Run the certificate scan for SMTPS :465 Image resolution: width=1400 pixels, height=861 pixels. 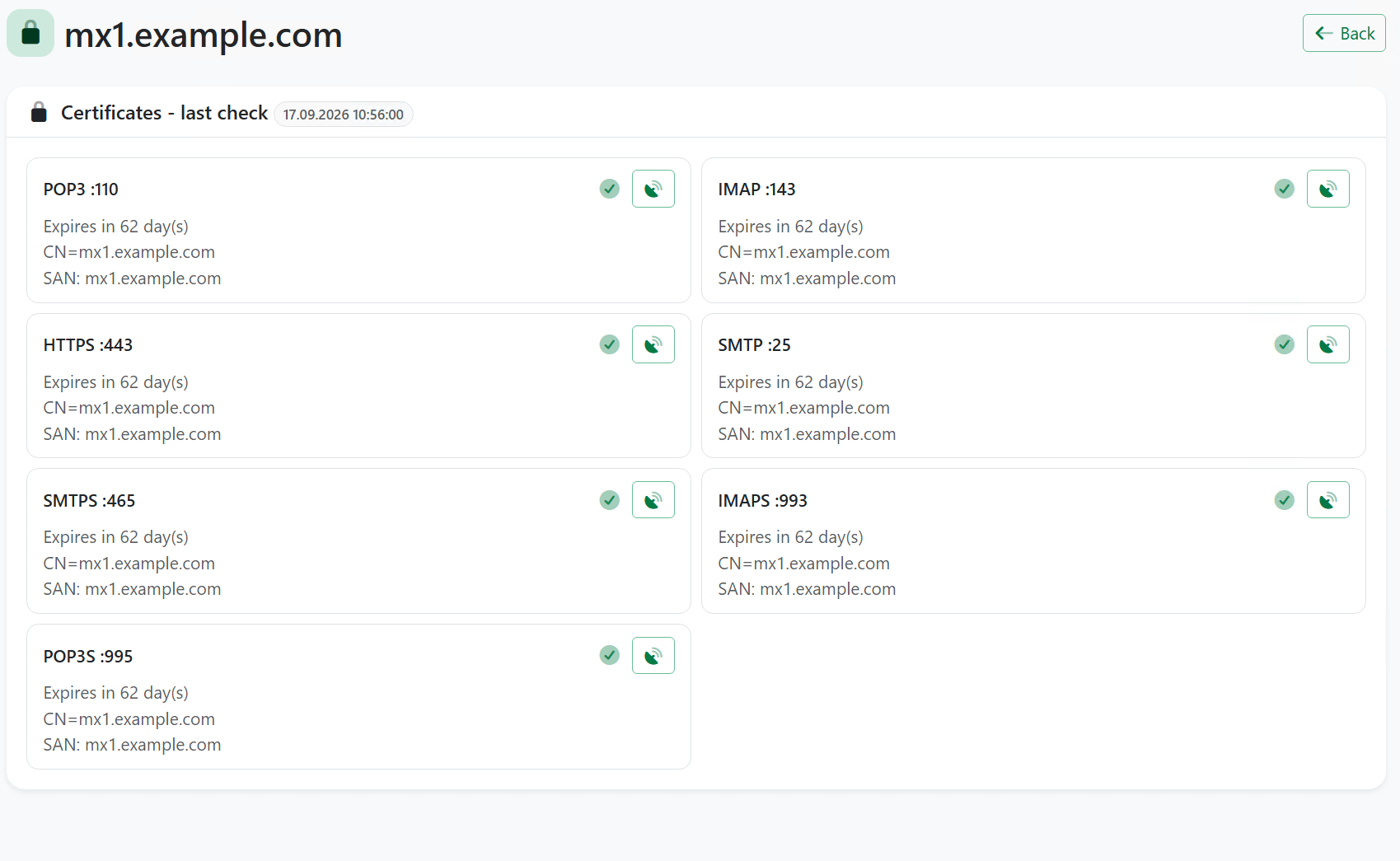(653, 500)
